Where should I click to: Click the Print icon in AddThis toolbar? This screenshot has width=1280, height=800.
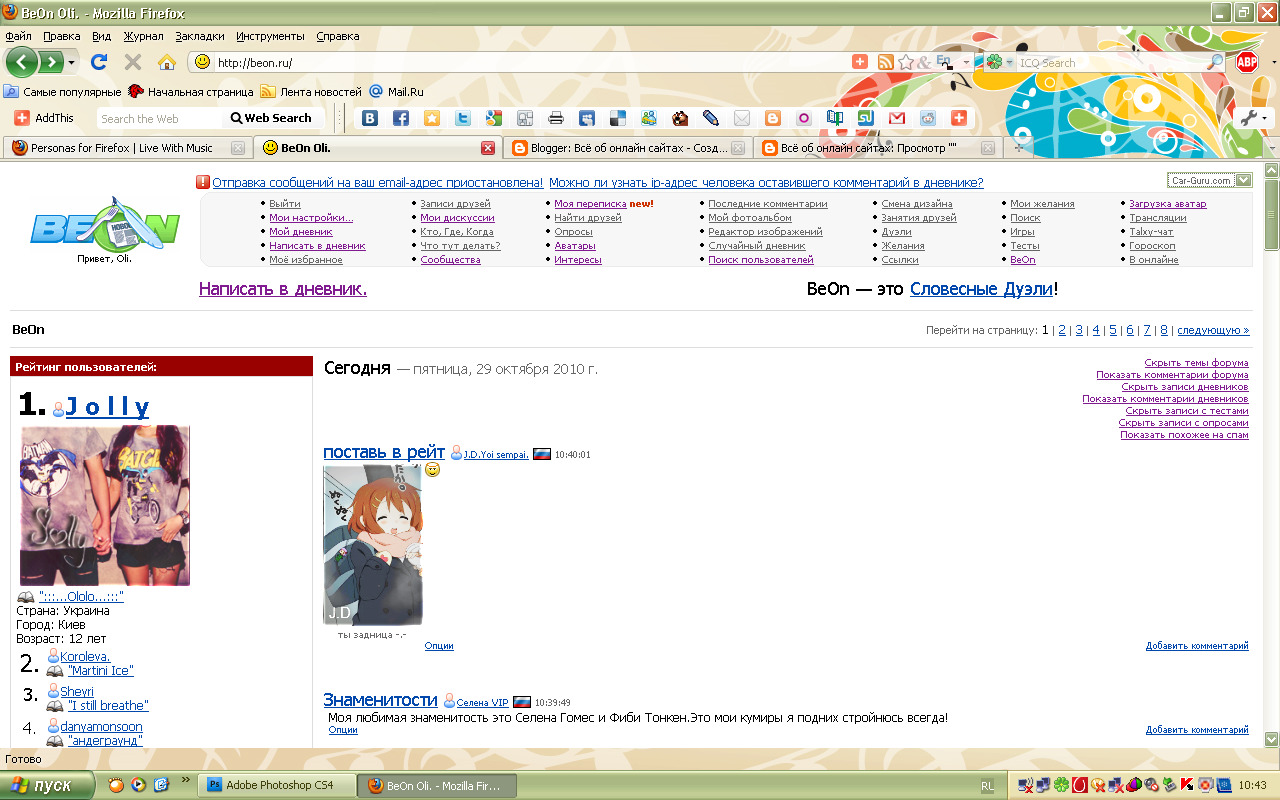tap(556, 118)
